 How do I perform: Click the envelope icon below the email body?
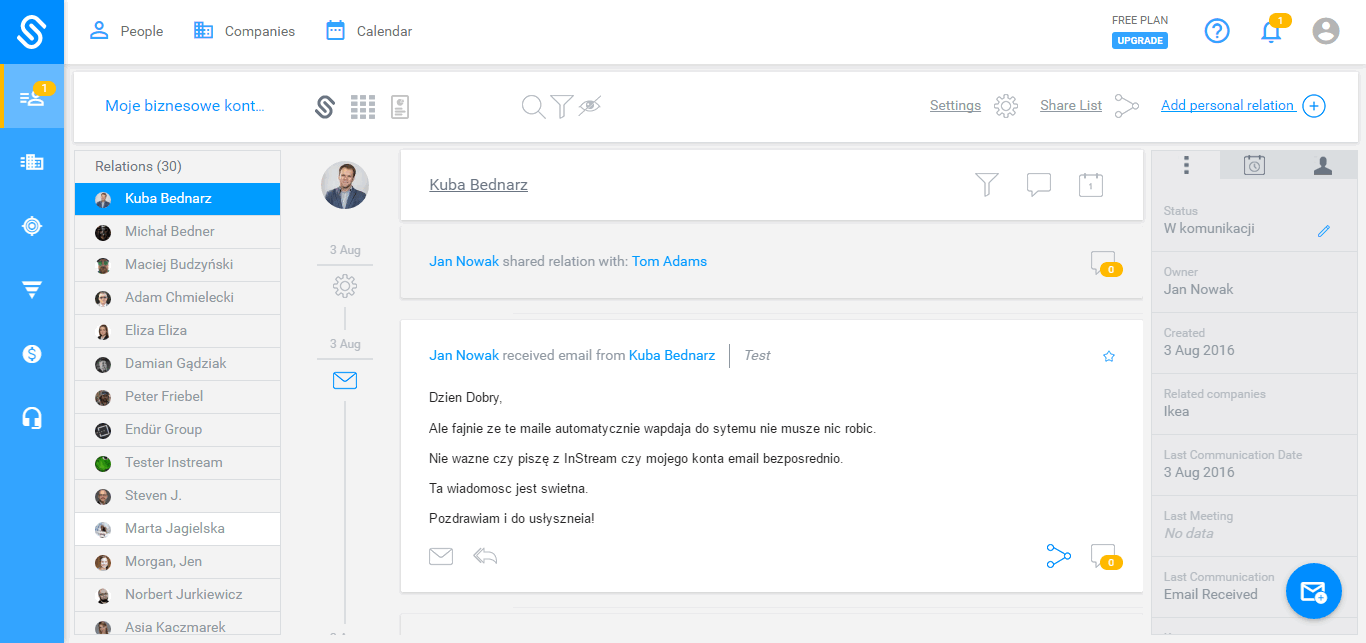click(441, 556)
